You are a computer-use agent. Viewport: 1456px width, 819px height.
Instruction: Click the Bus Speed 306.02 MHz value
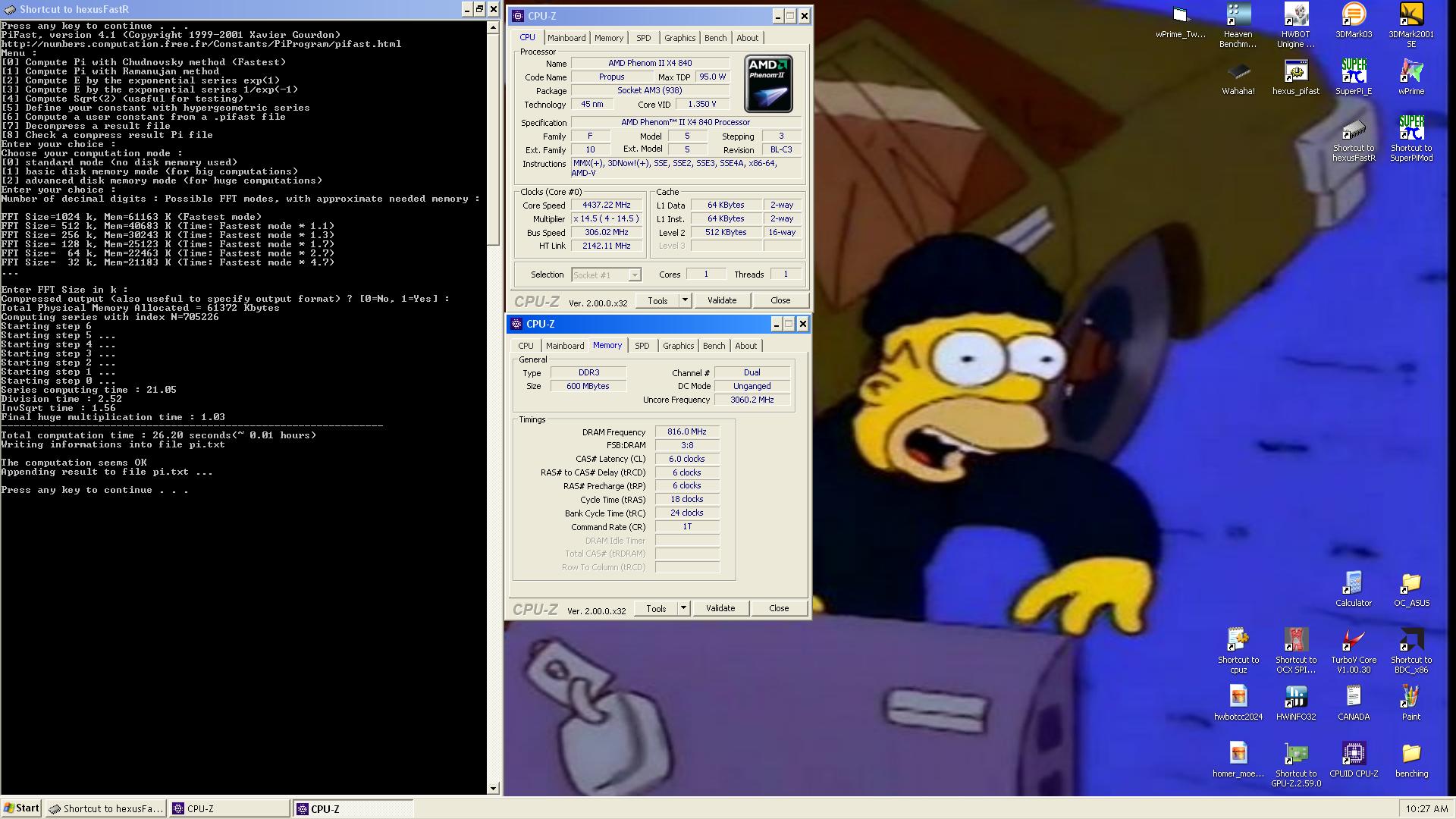point(607,233)
